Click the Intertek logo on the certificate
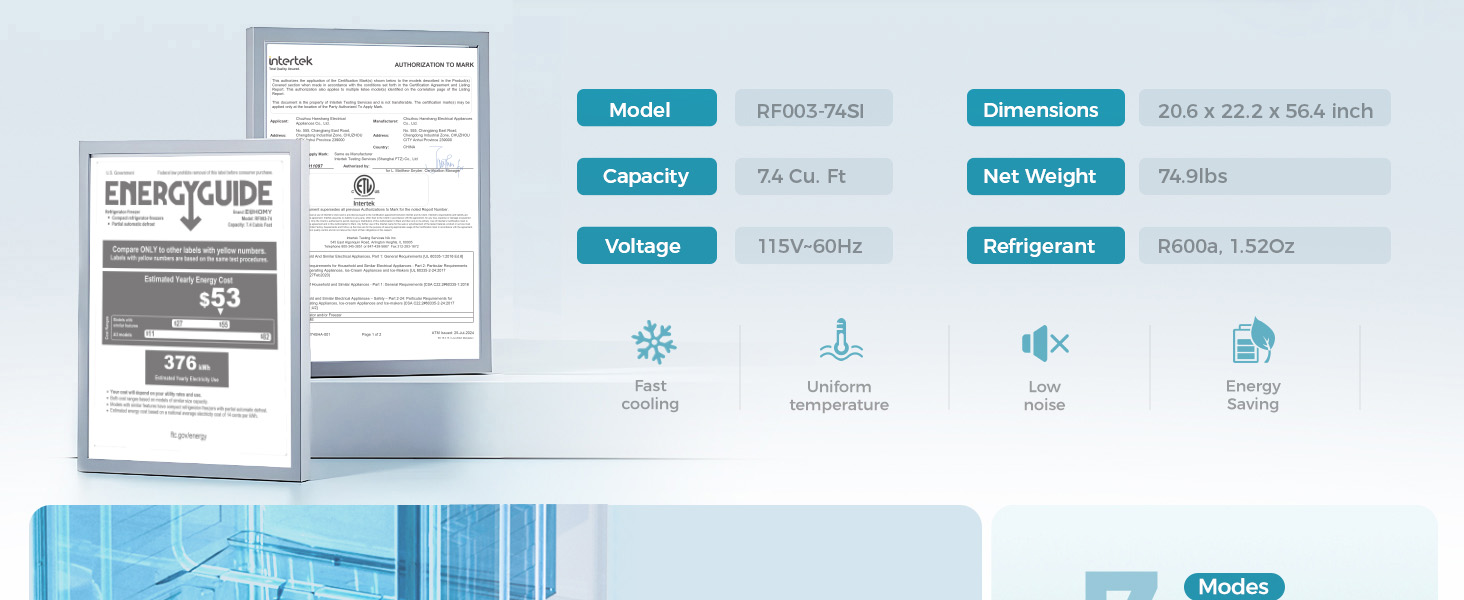Viewport: 1464px width, 600px height. (x=290, y=63)
